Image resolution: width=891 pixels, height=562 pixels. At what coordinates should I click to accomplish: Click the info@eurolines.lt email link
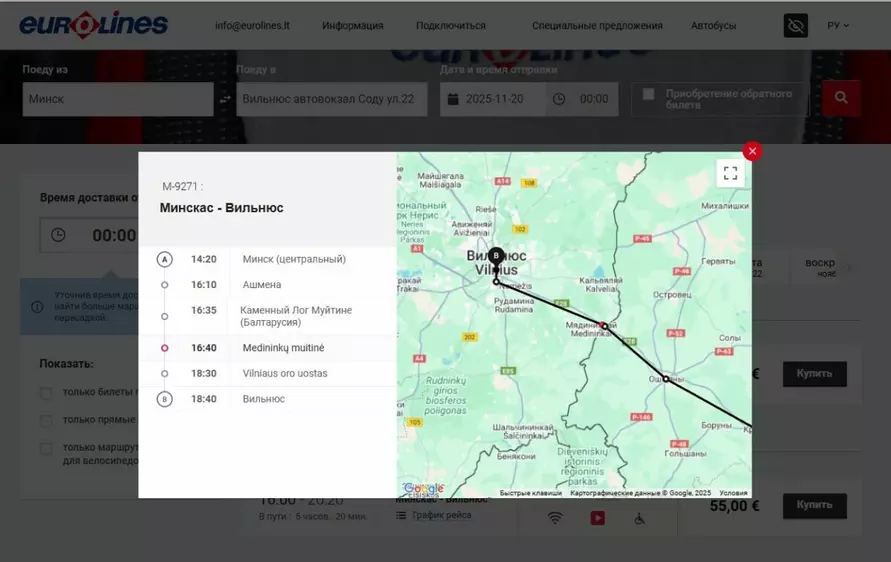click(250, 26)
